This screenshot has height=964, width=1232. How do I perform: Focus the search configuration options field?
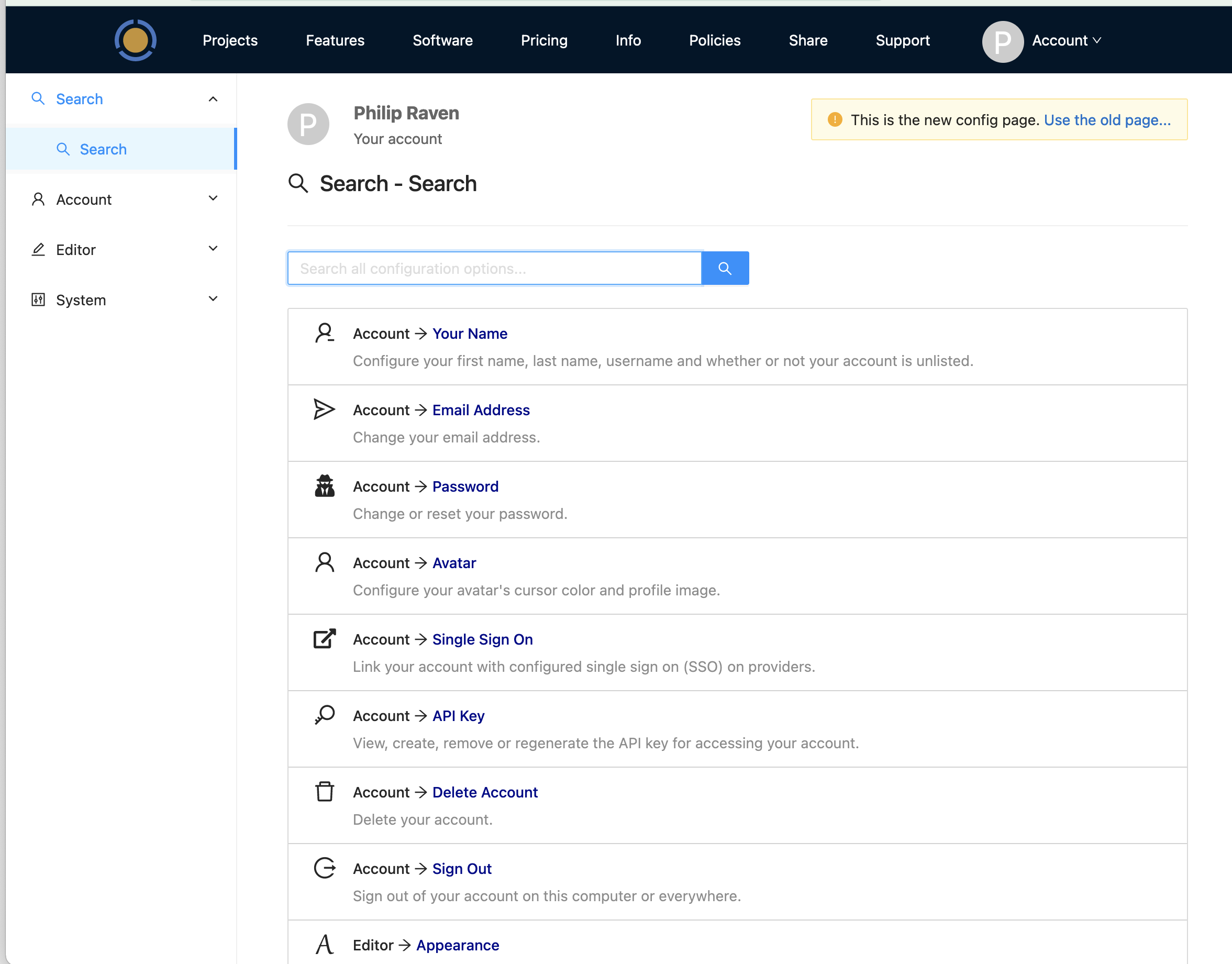click(494, 268)
